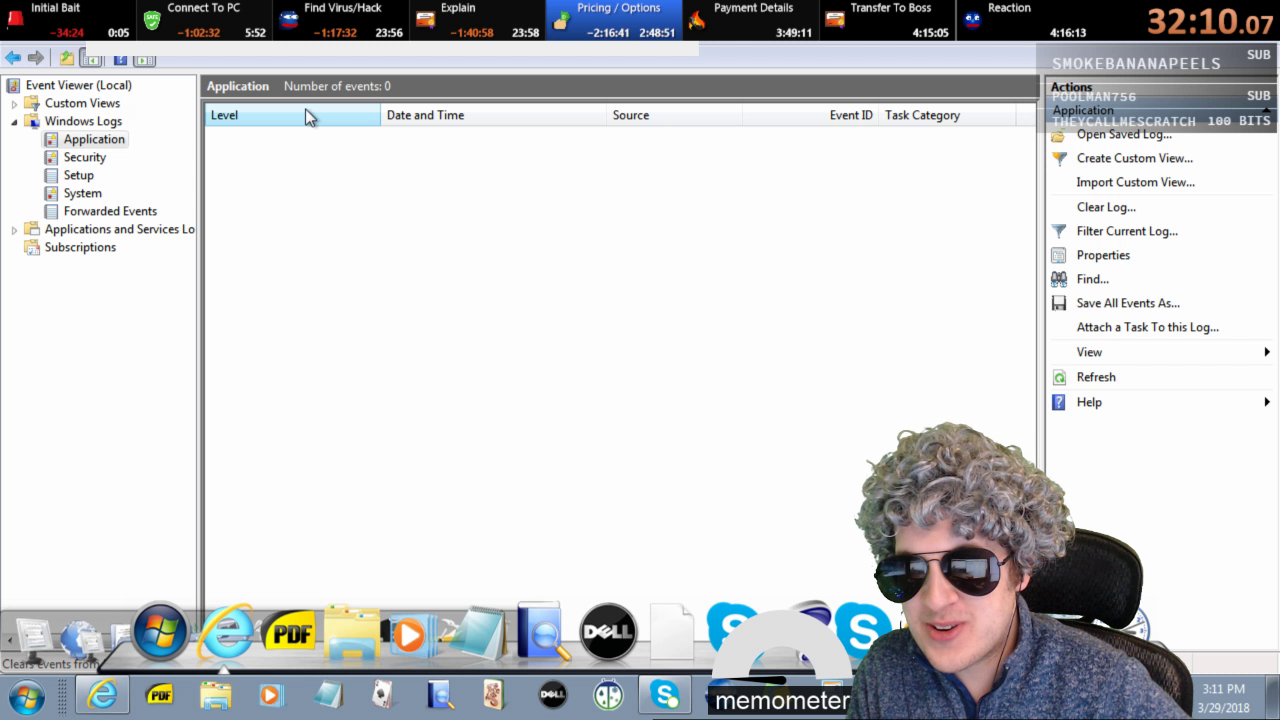Toggle the Show/Hide Action Pane toolbar button
This screenshot has width=1280, height=720.
(144, 58)
